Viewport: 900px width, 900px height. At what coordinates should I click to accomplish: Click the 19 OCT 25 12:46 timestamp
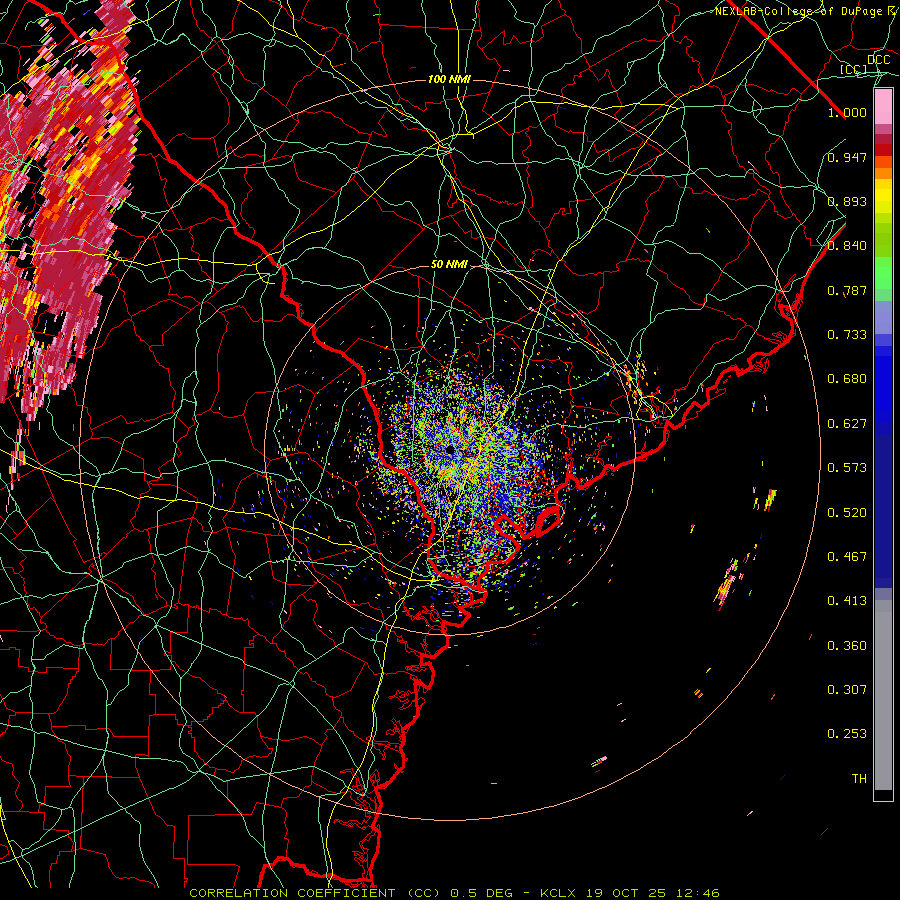(x=653, y=893)
